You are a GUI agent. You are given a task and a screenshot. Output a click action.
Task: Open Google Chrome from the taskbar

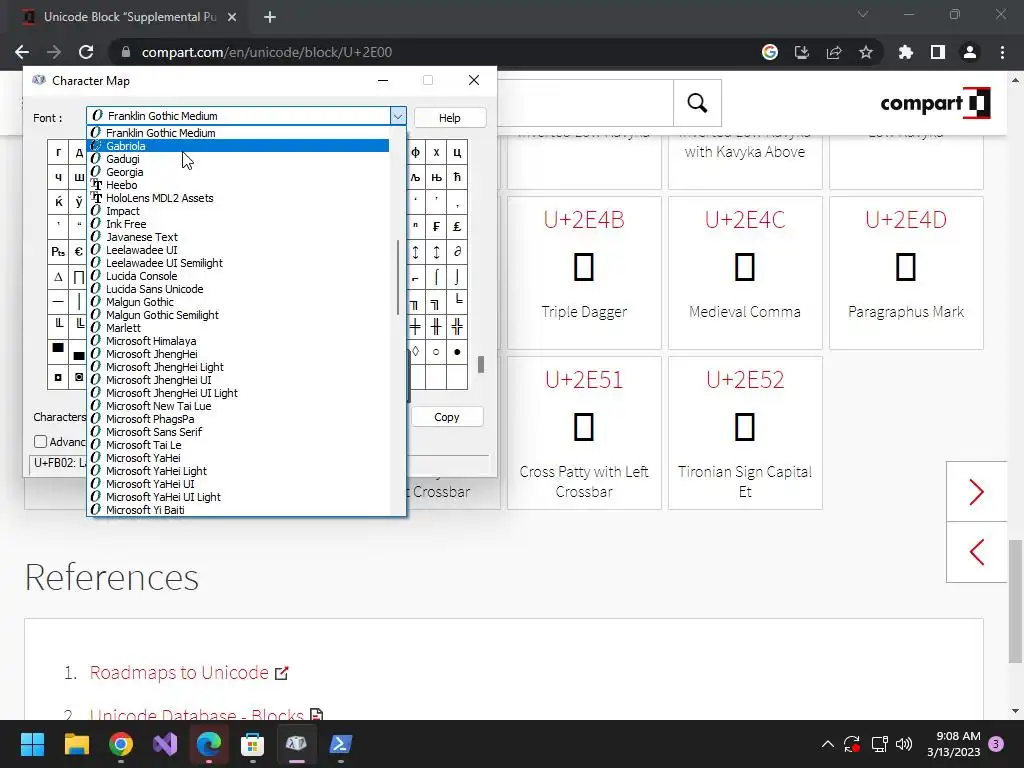pyautogui.click(x=121, y=744)
